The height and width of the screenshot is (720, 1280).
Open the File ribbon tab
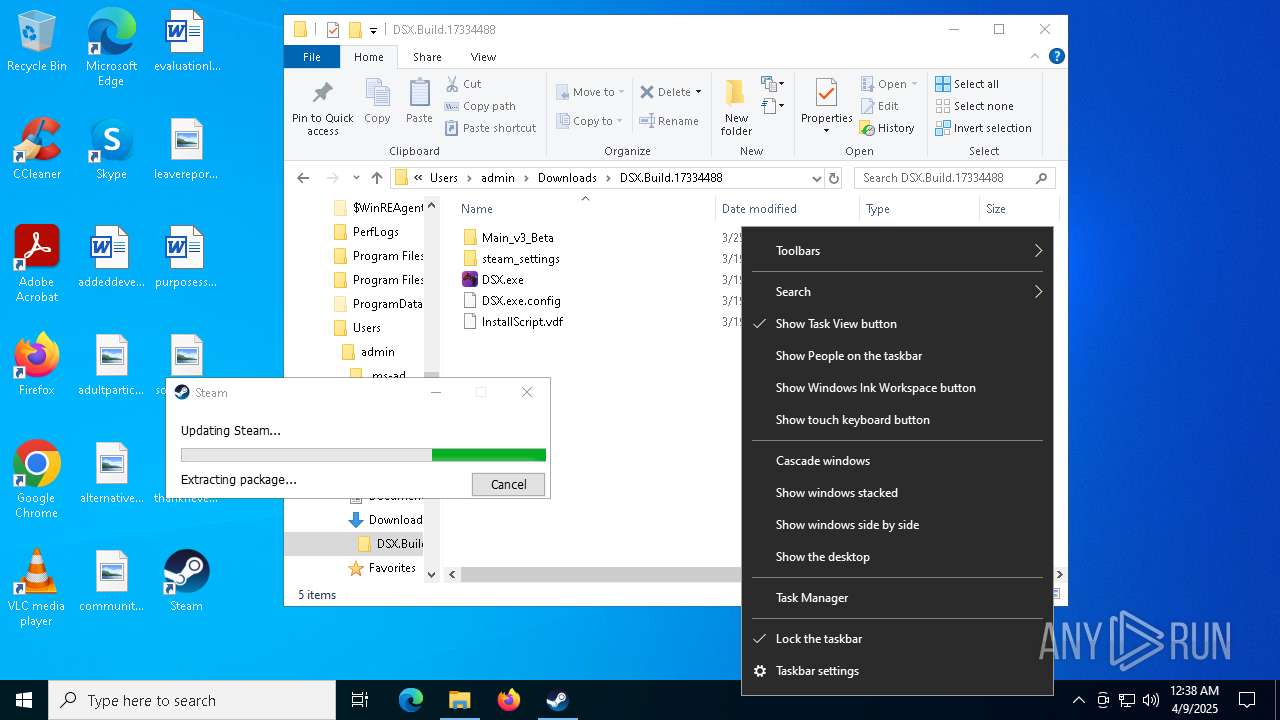tap(312, 57)
